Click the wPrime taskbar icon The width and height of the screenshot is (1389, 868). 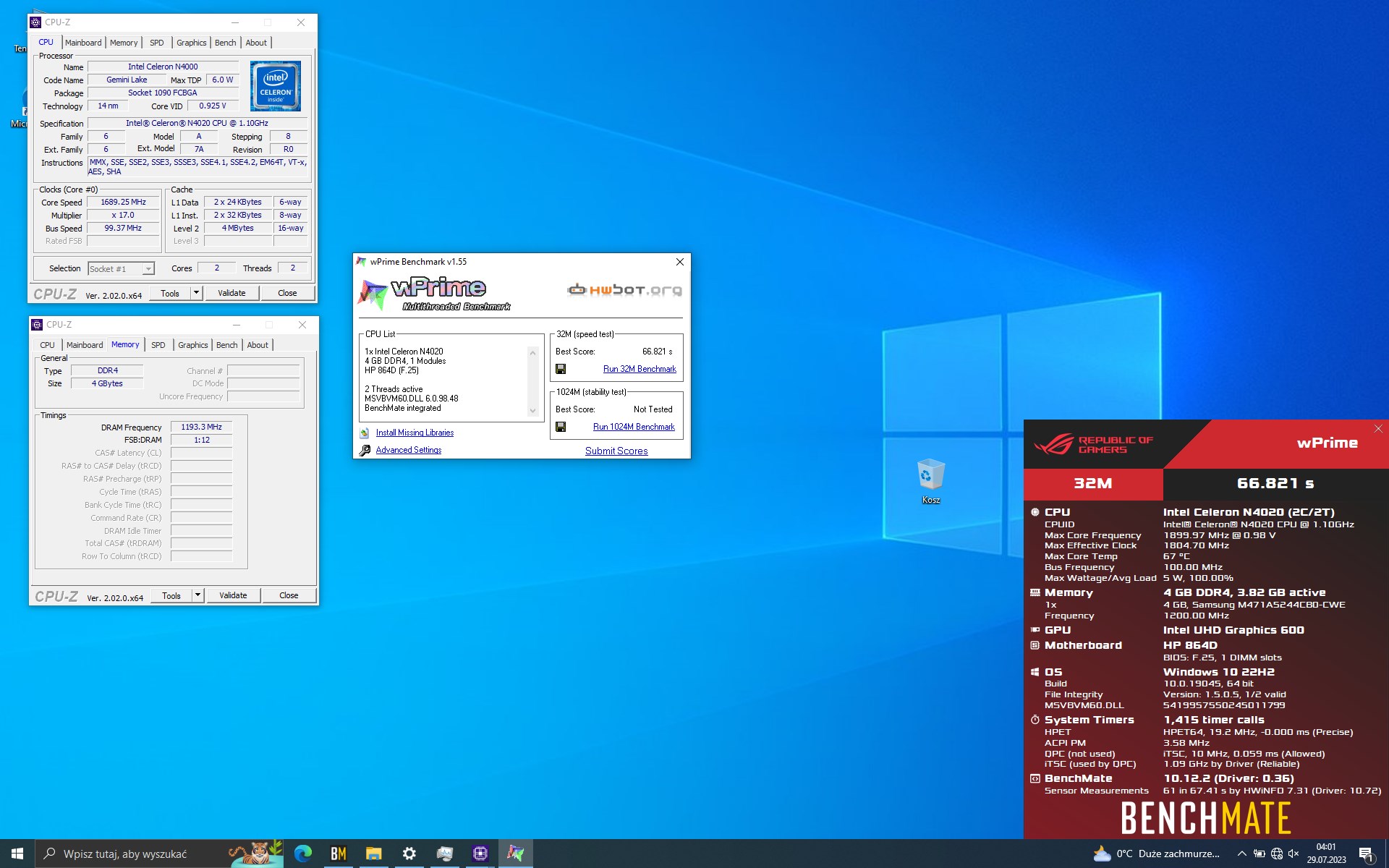515,854
